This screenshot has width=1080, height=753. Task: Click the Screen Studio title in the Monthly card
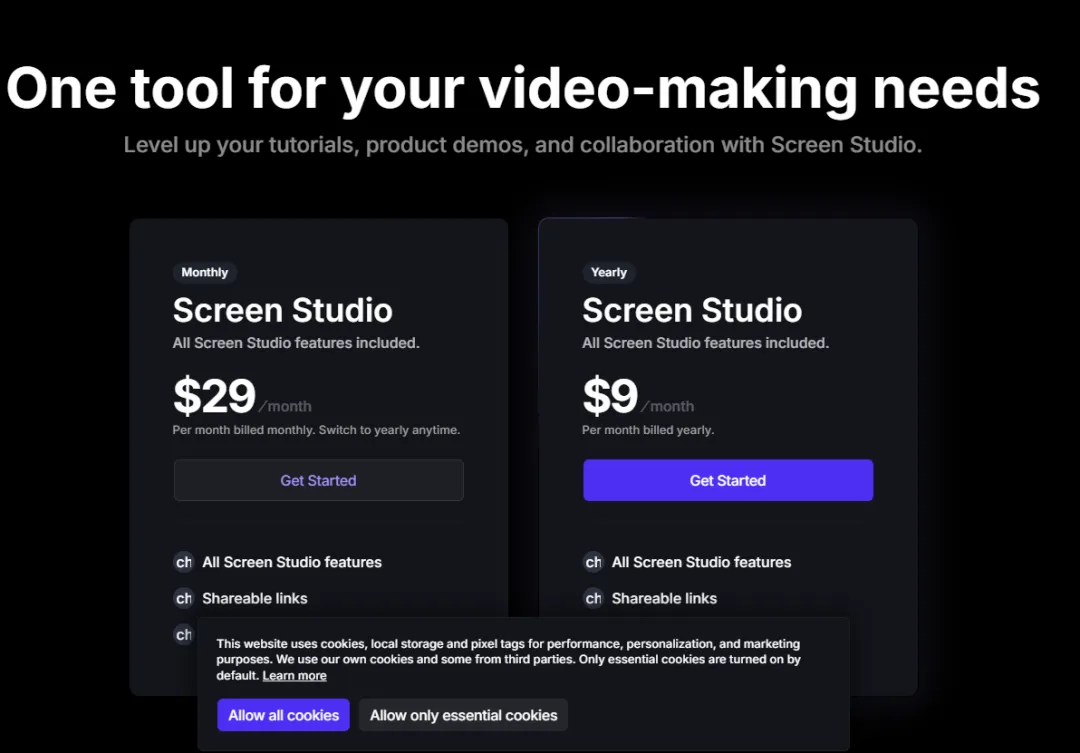(282, 310)
